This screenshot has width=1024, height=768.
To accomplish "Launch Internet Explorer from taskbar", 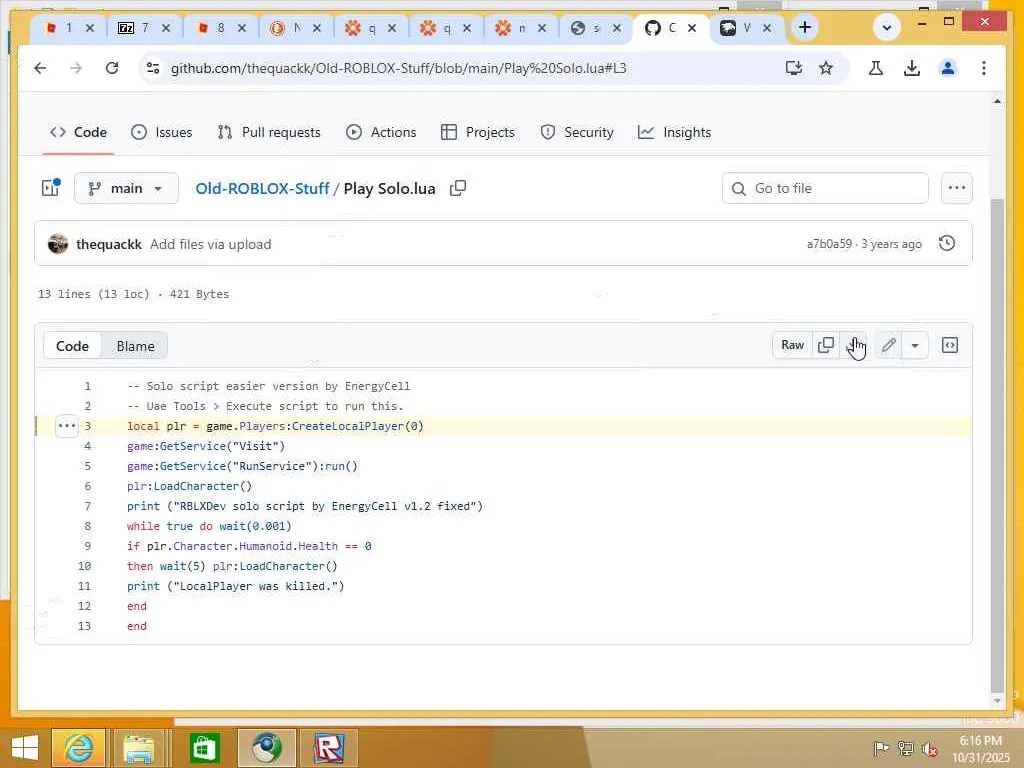I will click(x=78, y=748).
